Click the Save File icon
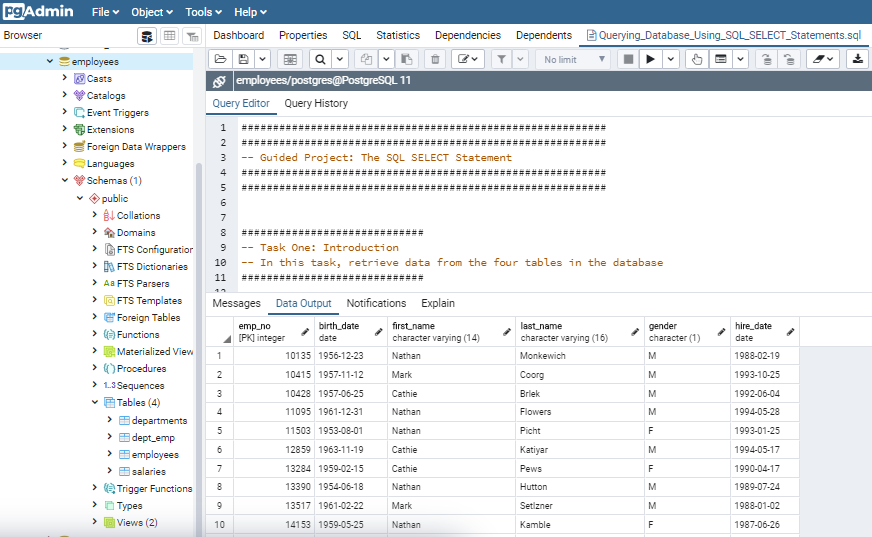Screen dimensions: 872x537 (243, 59)
